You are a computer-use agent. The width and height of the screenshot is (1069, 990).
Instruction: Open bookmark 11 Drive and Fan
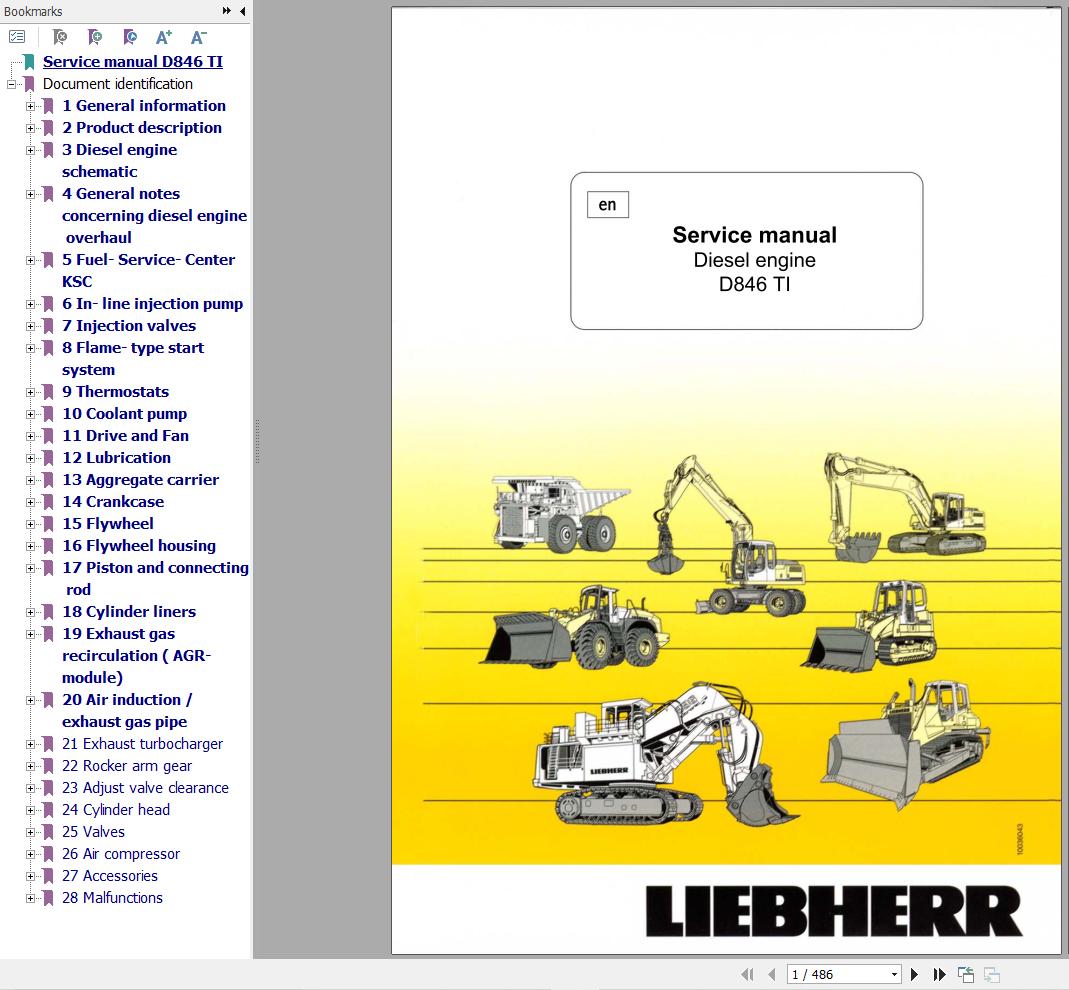coord(125,436)
